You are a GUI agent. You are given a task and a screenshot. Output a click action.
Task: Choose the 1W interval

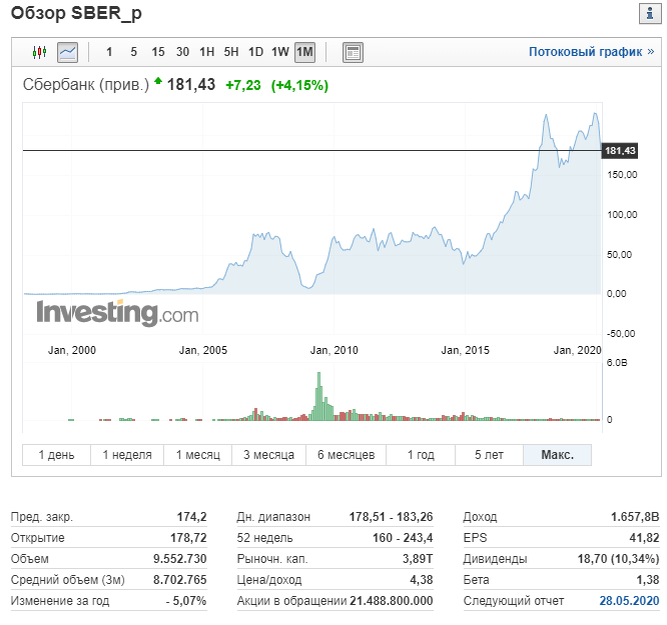coord(280,52)
